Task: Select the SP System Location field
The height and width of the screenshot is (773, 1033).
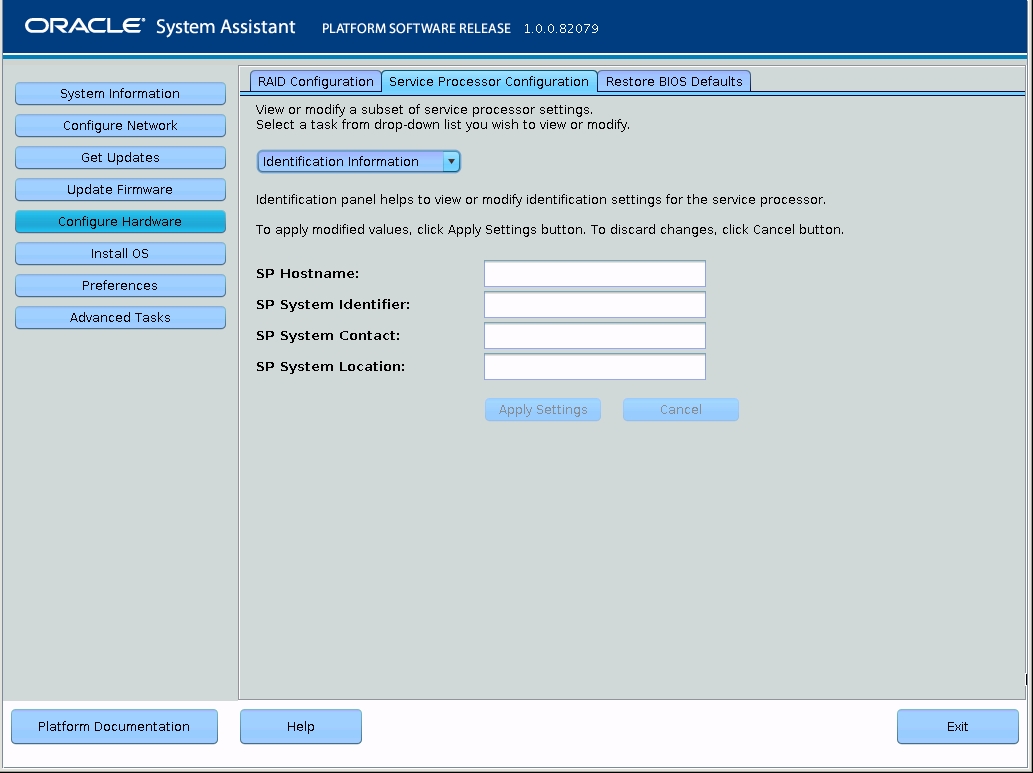Action: (595, 366)
